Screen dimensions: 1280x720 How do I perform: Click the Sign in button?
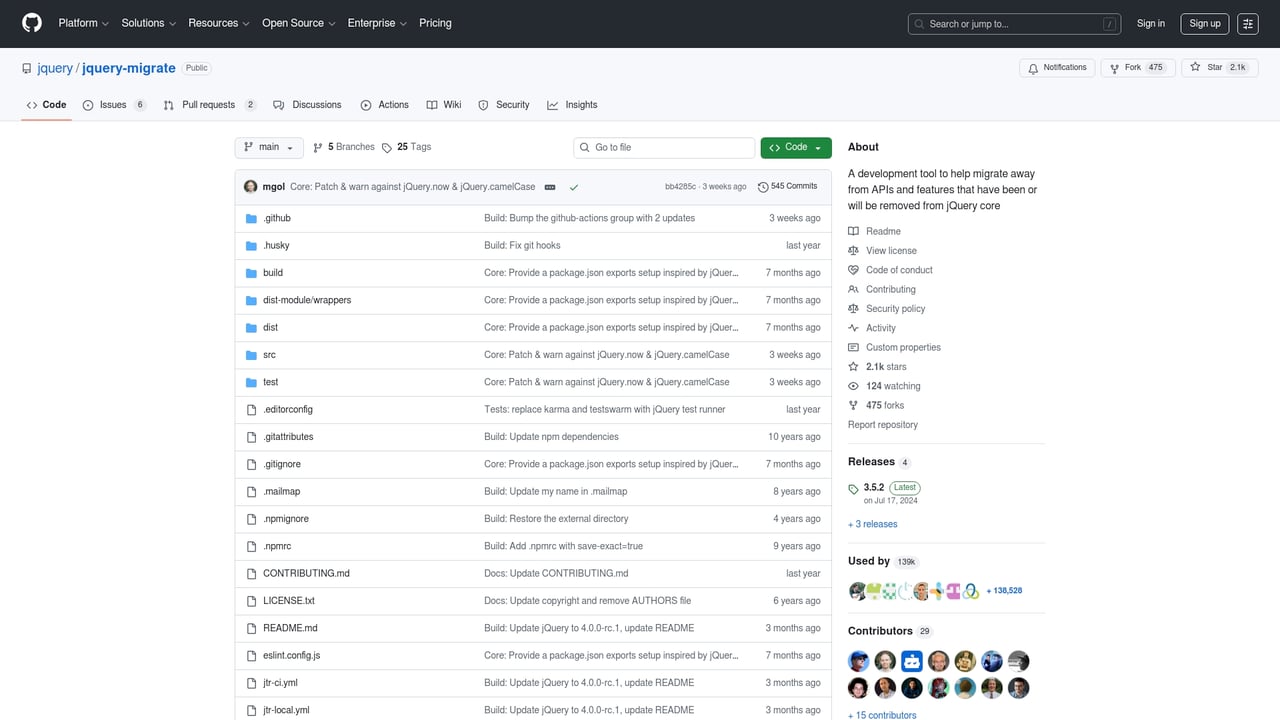[1150, 23]
